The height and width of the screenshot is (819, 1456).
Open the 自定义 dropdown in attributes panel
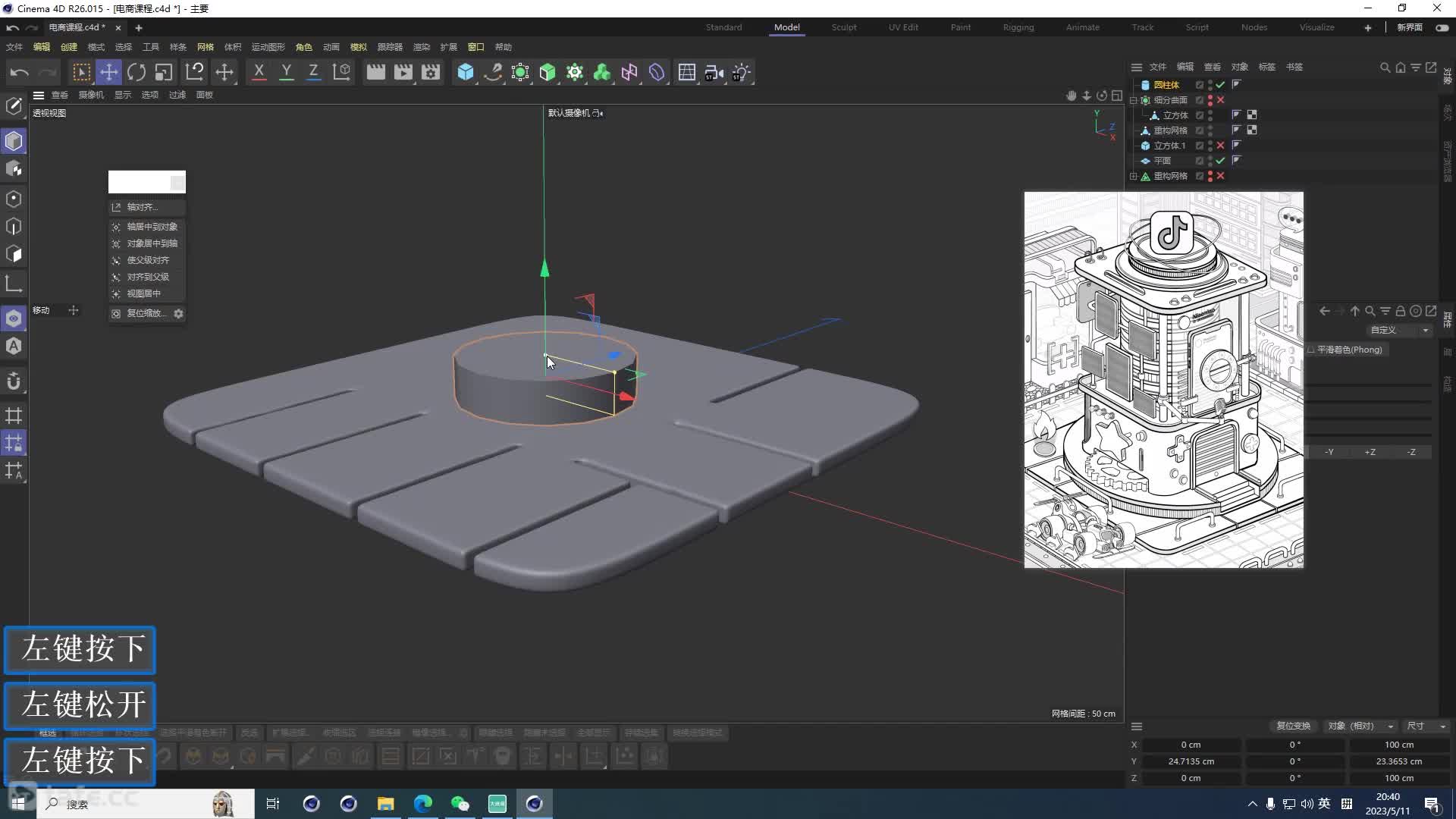click(1399, 330)
